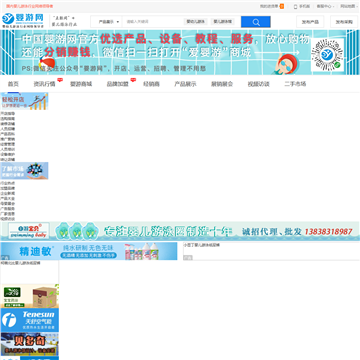Open the 首页 navigation tab
The width and height of the screenshot is (360, 360).
(13, 84)
